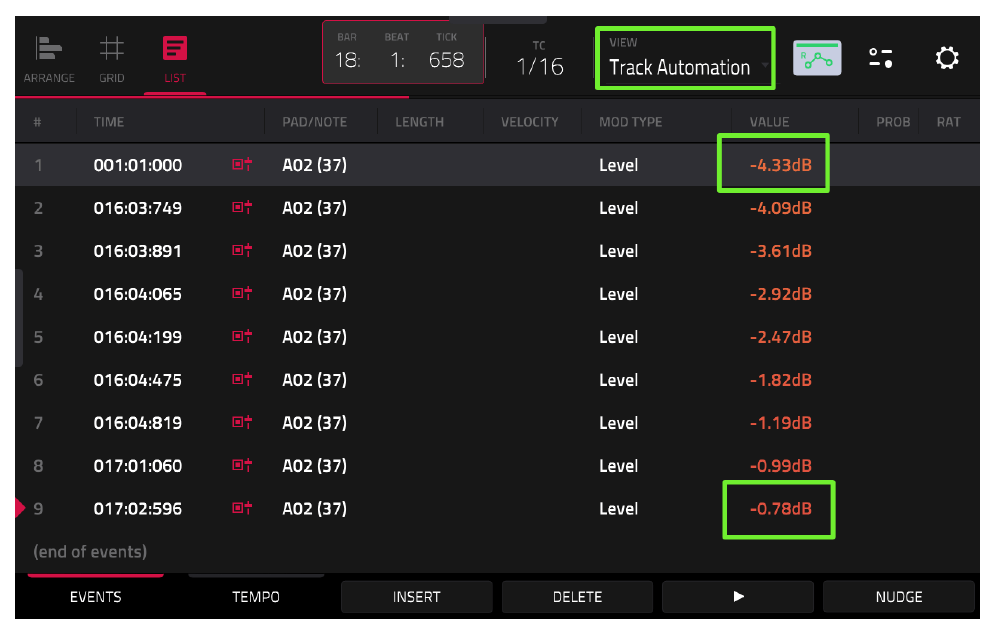Open the settings sliders icon
This screenshot has height=636, width=996.
(880, 58)
